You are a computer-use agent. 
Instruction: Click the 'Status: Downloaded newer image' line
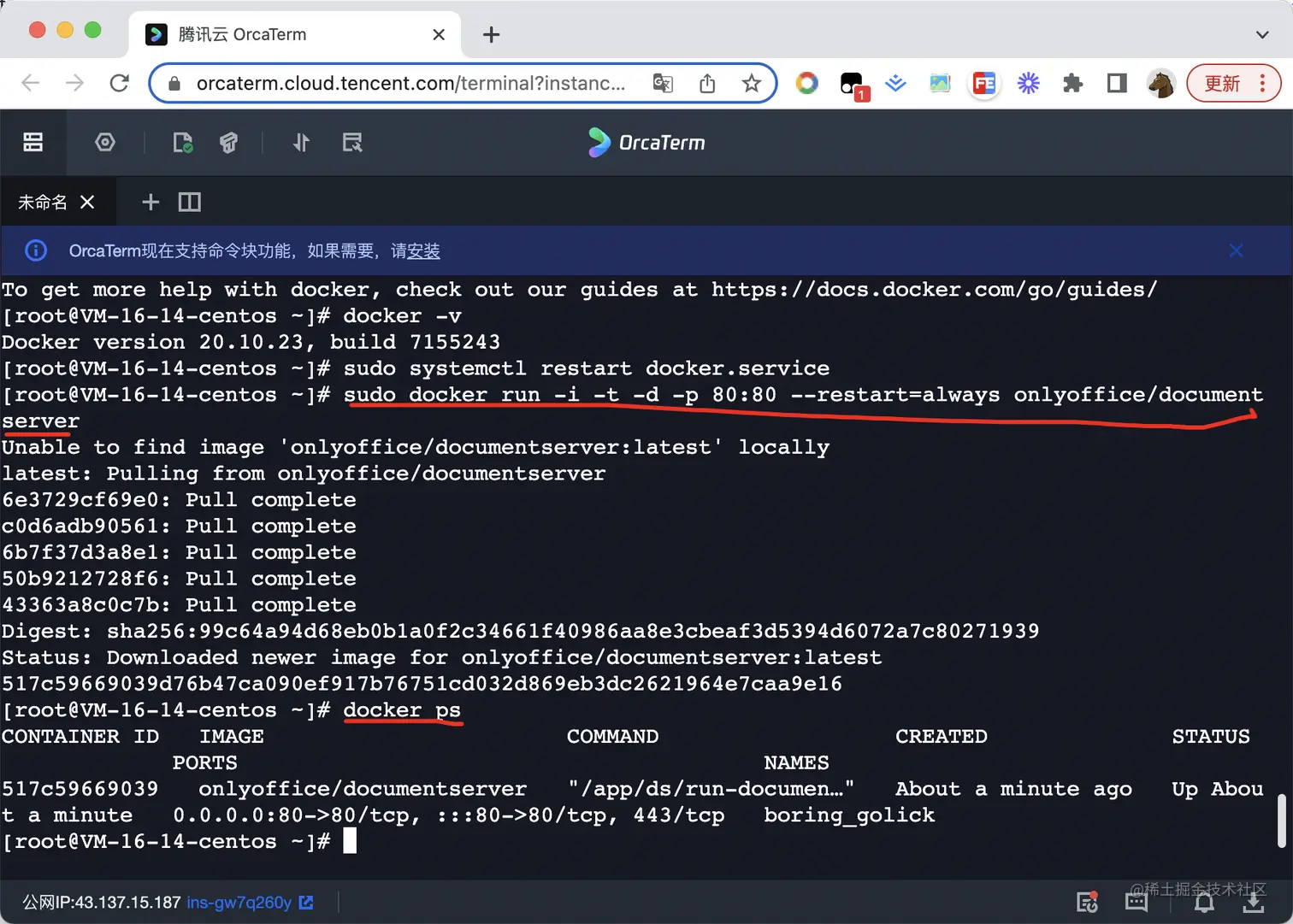(441, 658)
